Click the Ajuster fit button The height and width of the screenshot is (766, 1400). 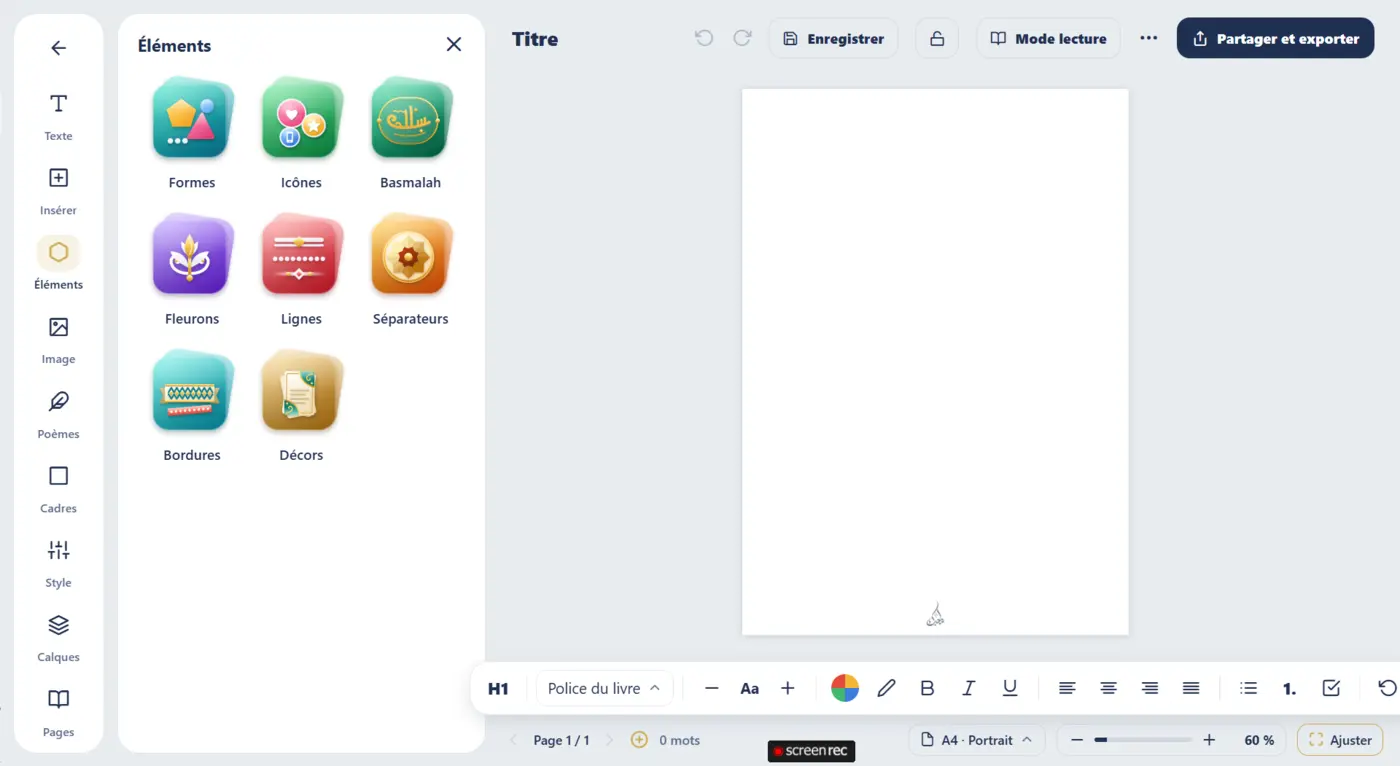[1341, 740]
